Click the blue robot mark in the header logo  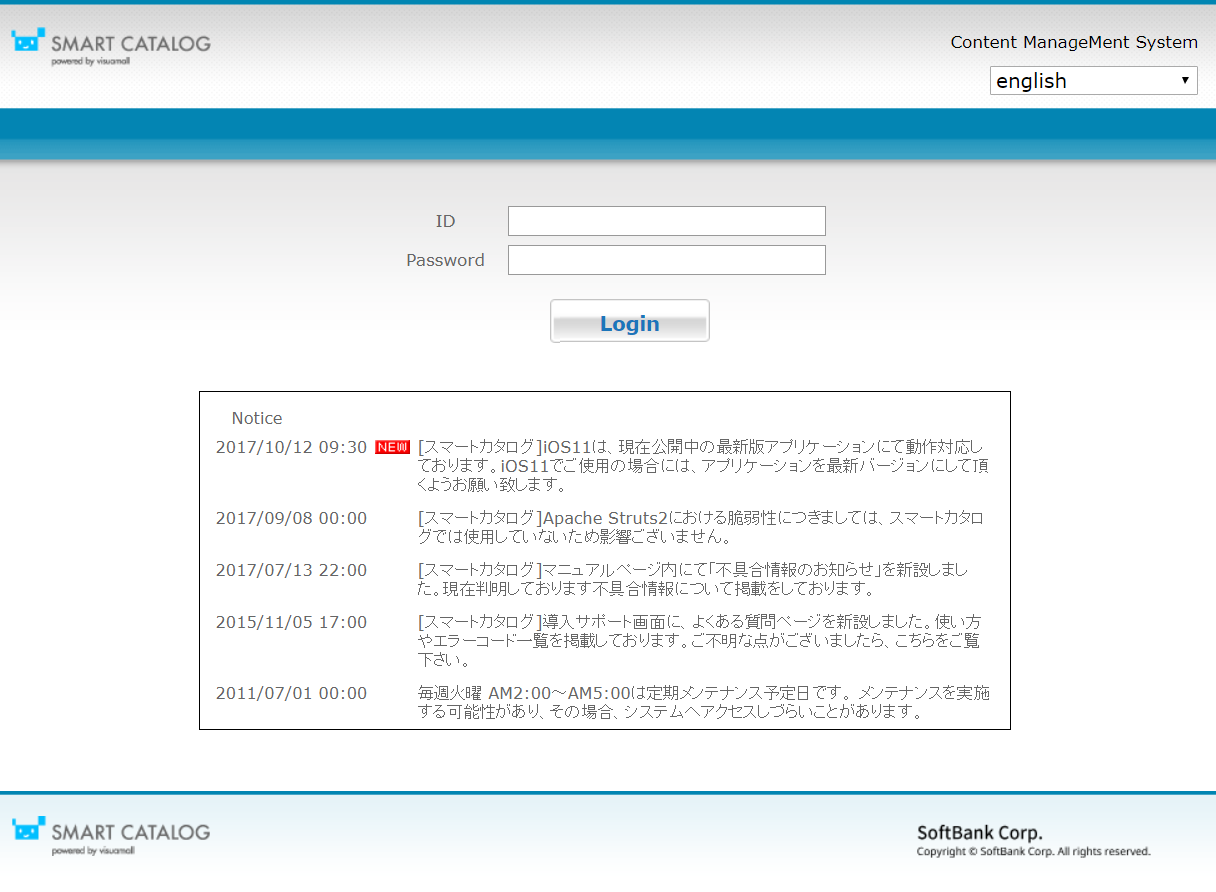[x=27, y=42]
